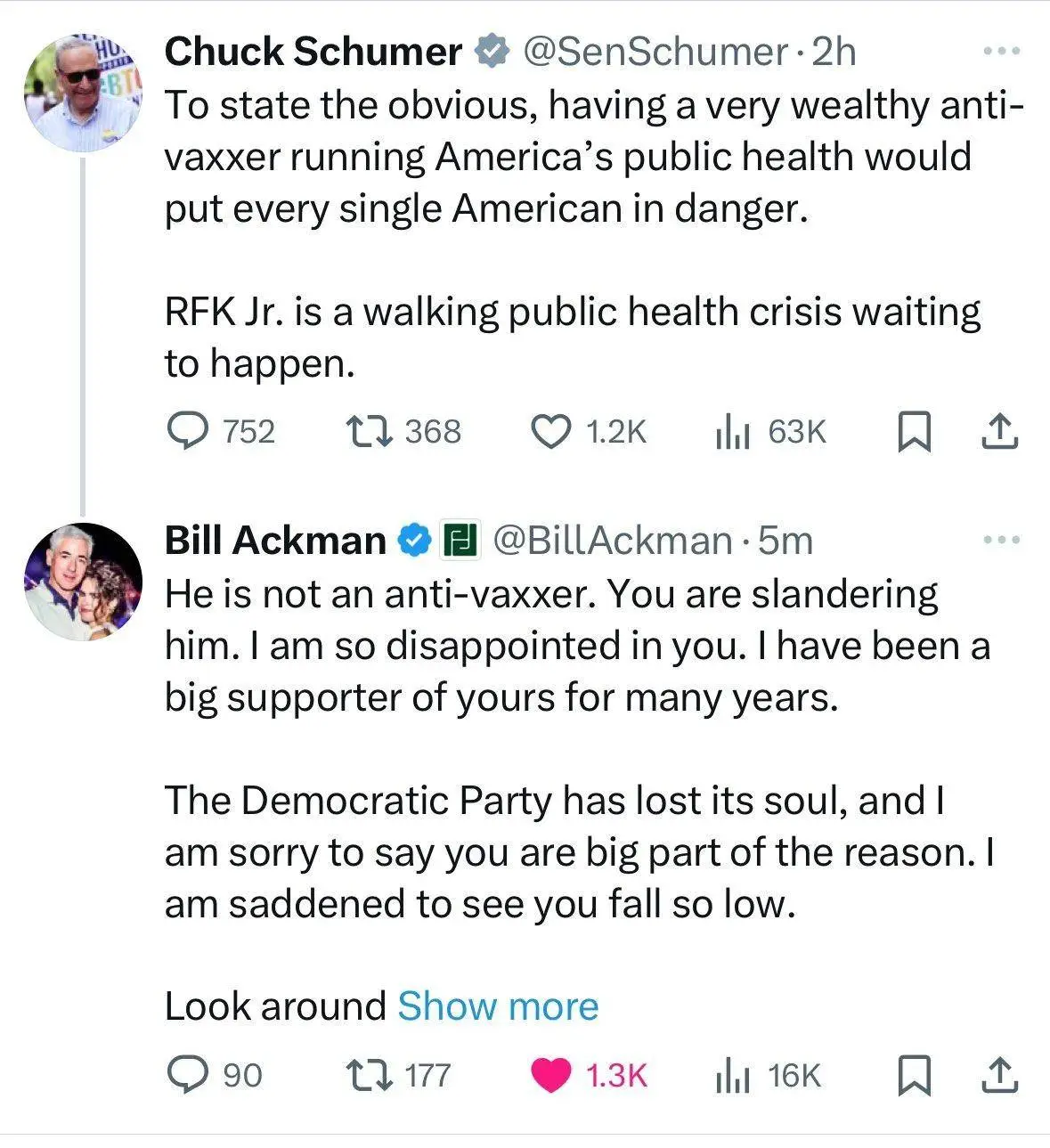Bookmark Chuck Schumer's tweet
This screenshot has width=1050, height=1148.
913,432
